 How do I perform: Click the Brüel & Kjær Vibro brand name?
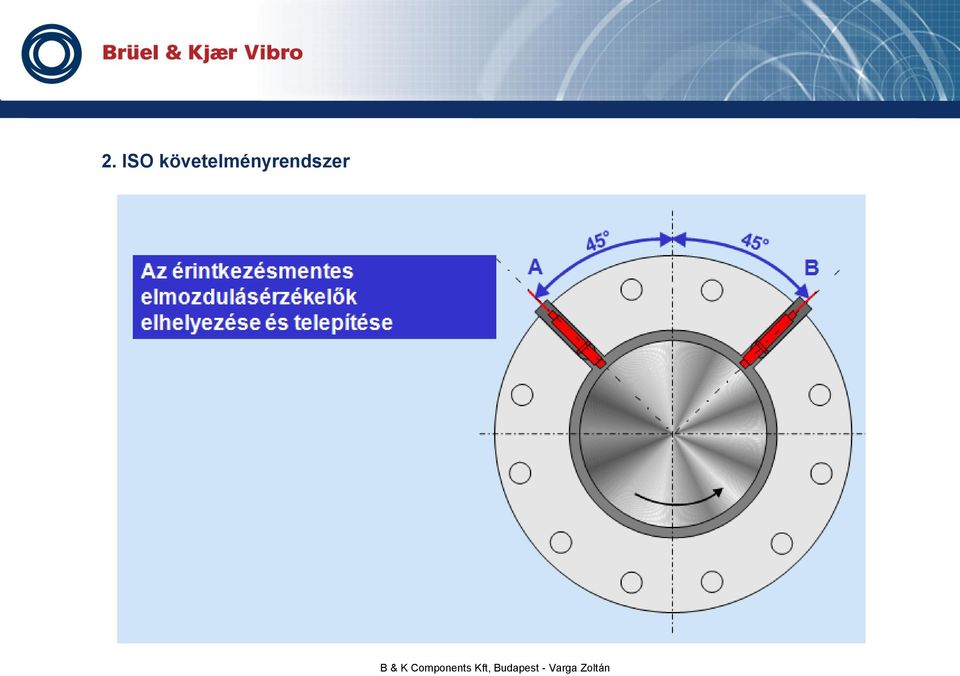(x=203, y=53)
